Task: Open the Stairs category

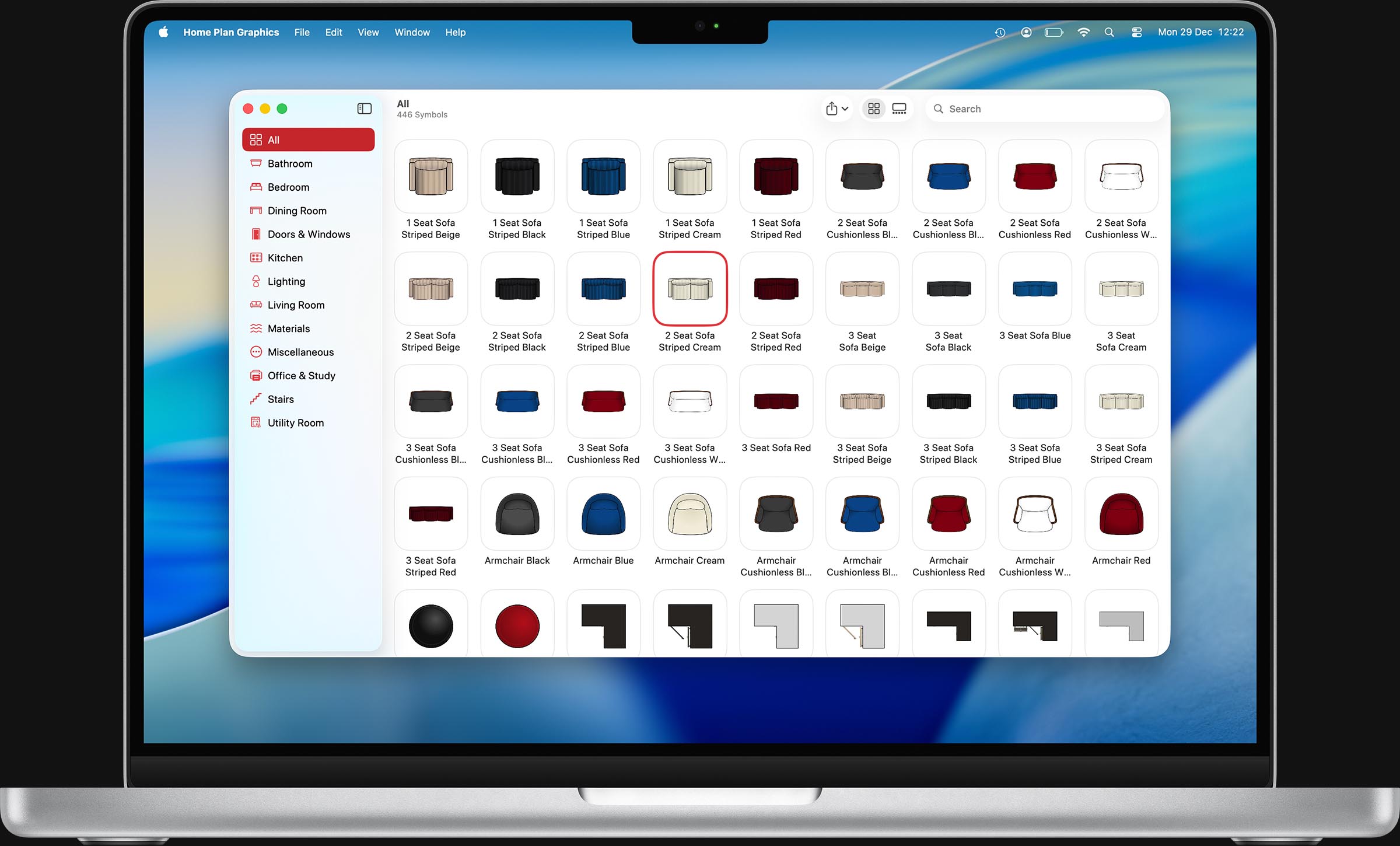Action: pyautogui.click(x=281, y=399)
